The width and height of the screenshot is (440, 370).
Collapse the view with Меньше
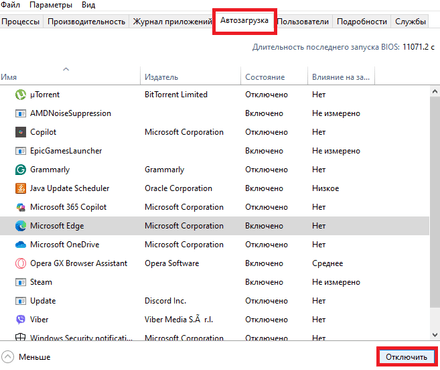[26, 357]
